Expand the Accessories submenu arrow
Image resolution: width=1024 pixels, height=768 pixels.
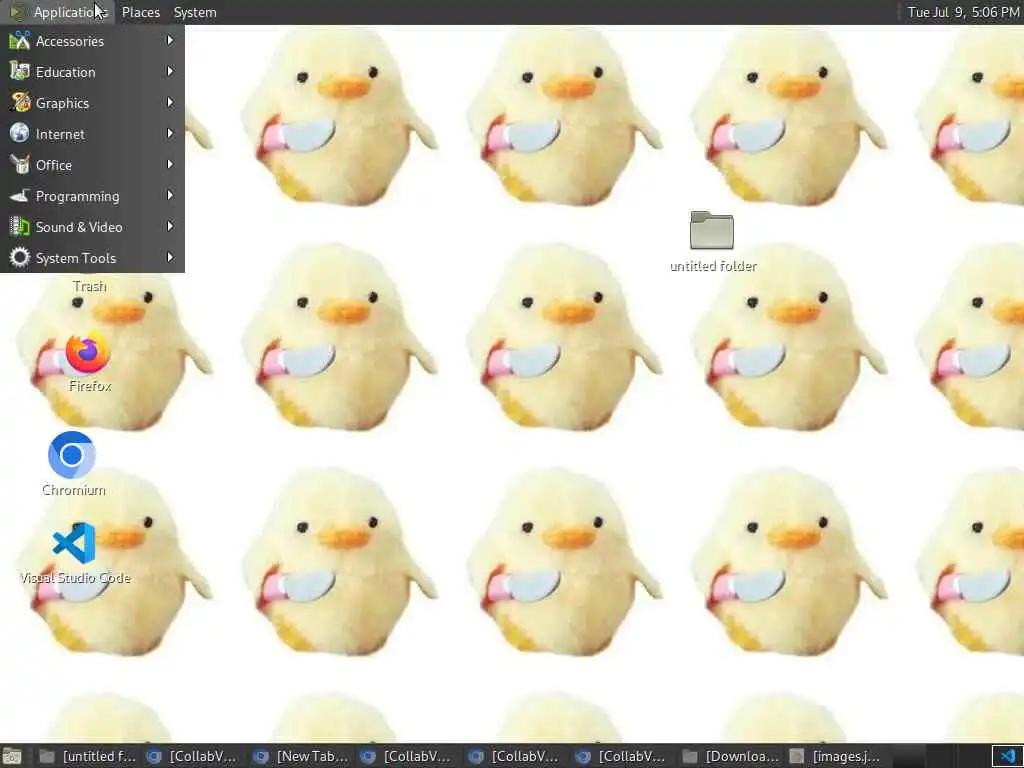[x=170, y=40]
